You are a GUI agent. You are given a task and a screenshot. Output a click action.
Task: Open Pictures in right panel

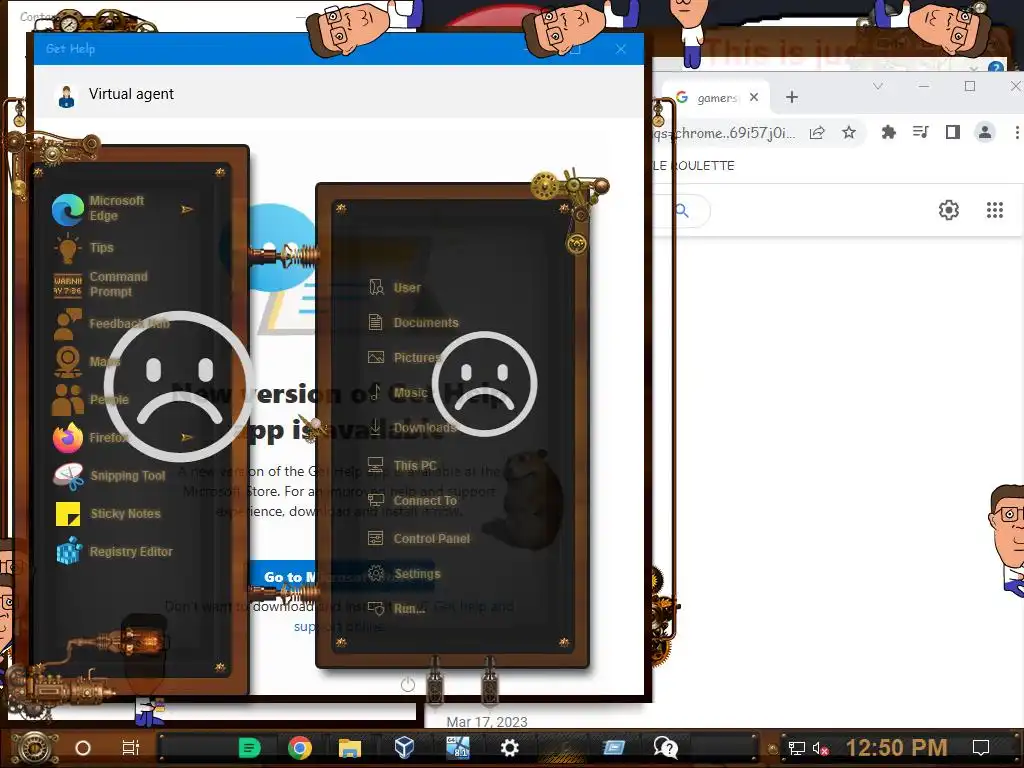pos(405,357)
